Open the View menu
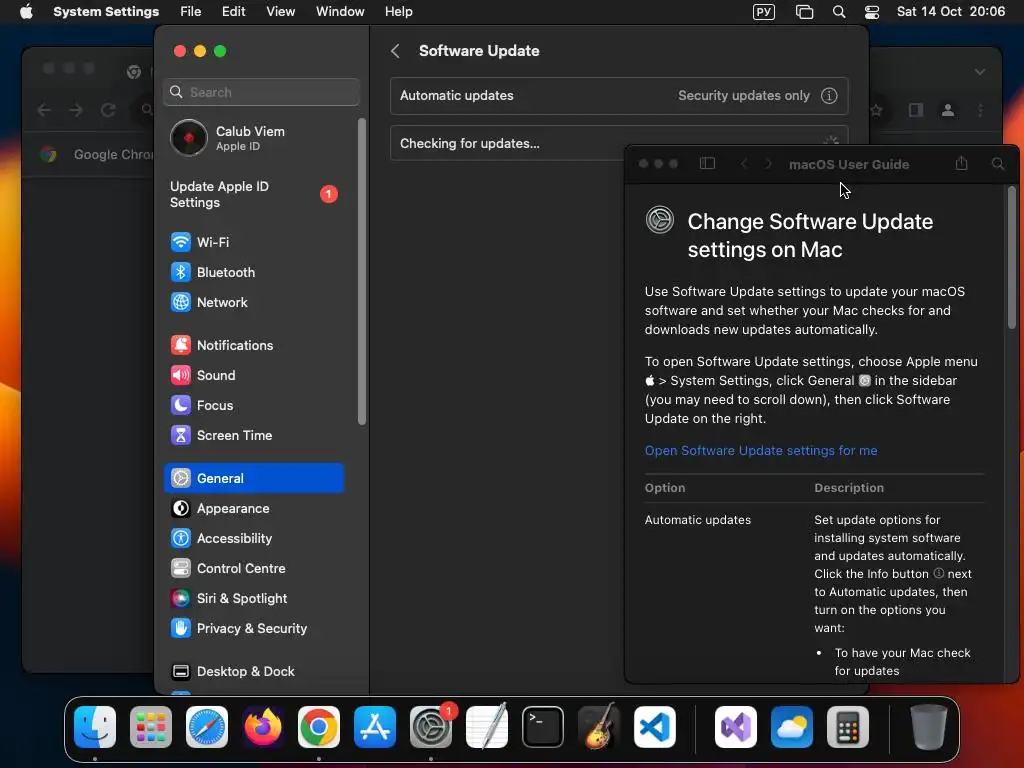This screenshot has height=768, width=1024. 281,12
